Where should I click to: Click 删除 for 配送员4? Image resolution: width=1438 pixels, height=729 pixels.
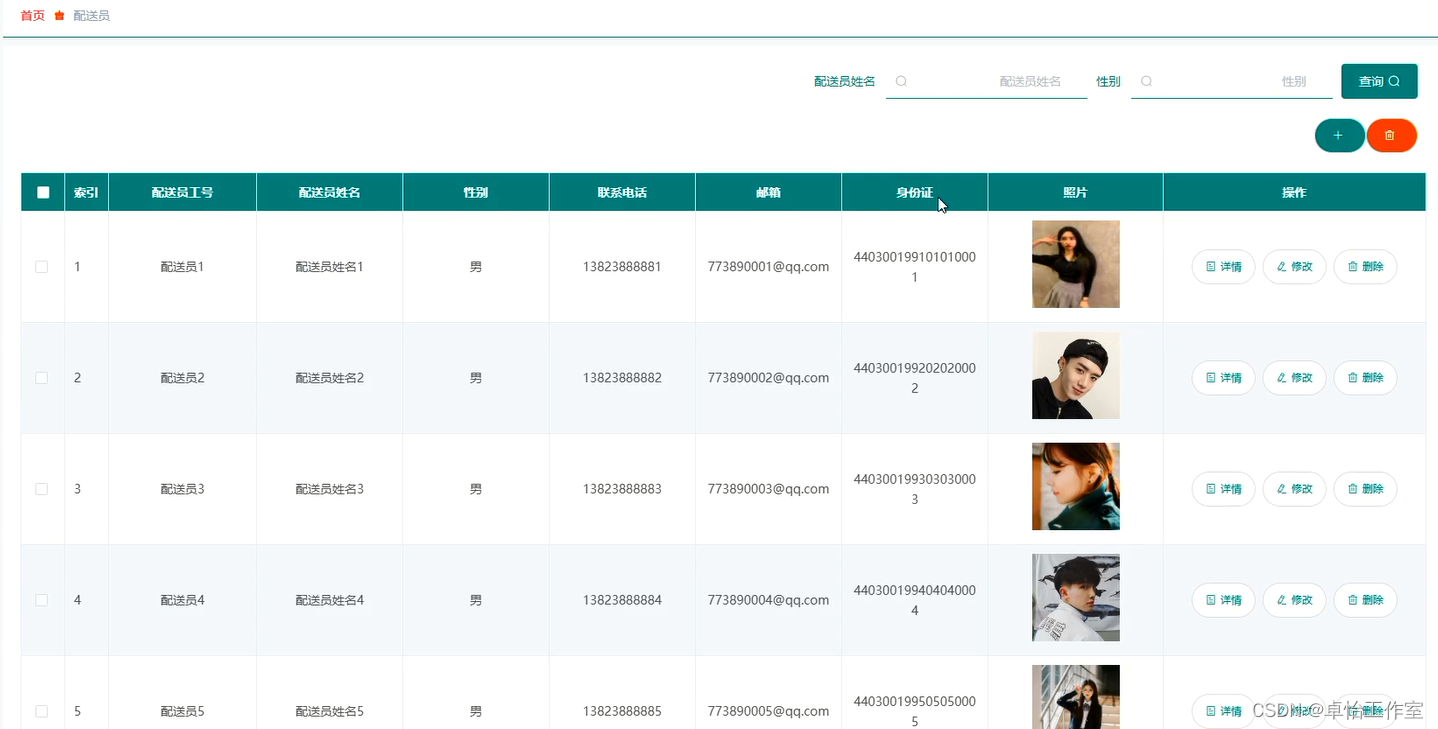tap(1365, 600)
